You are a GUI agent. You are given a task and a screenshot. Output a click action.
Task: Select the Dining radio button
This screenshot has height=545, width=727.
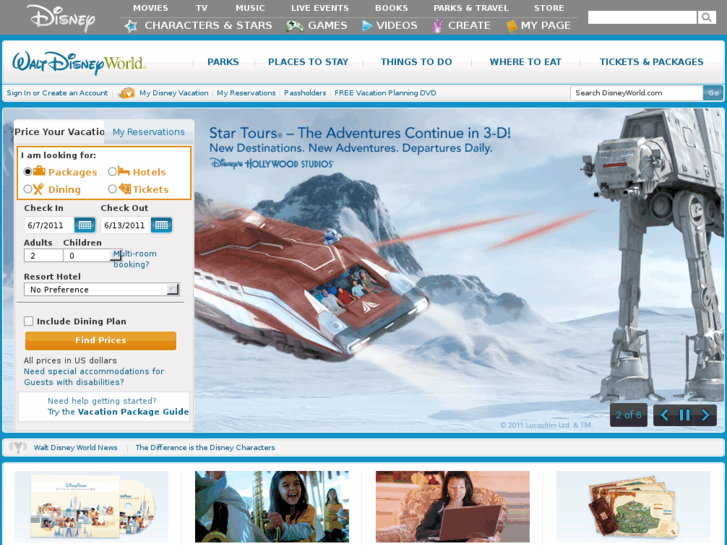[28, 189]
